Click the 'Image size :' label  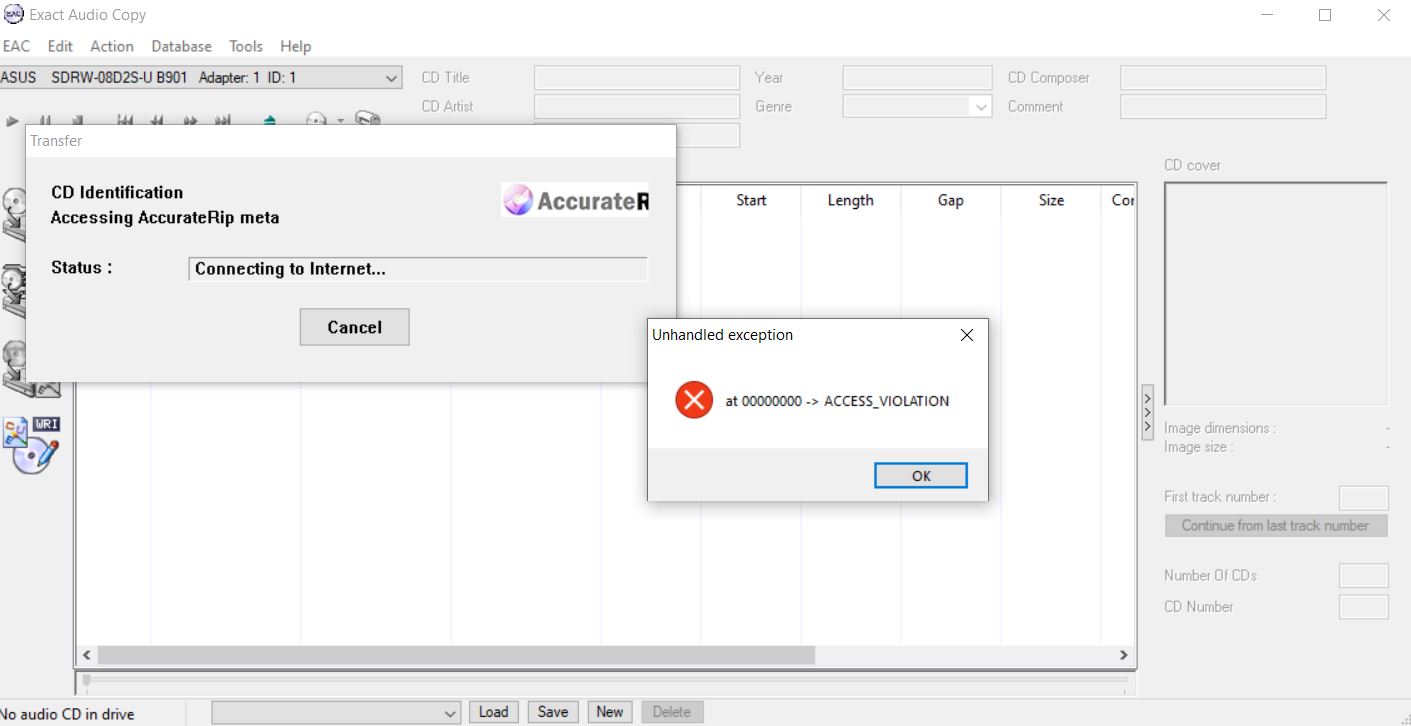click(x=1199, y=447)
